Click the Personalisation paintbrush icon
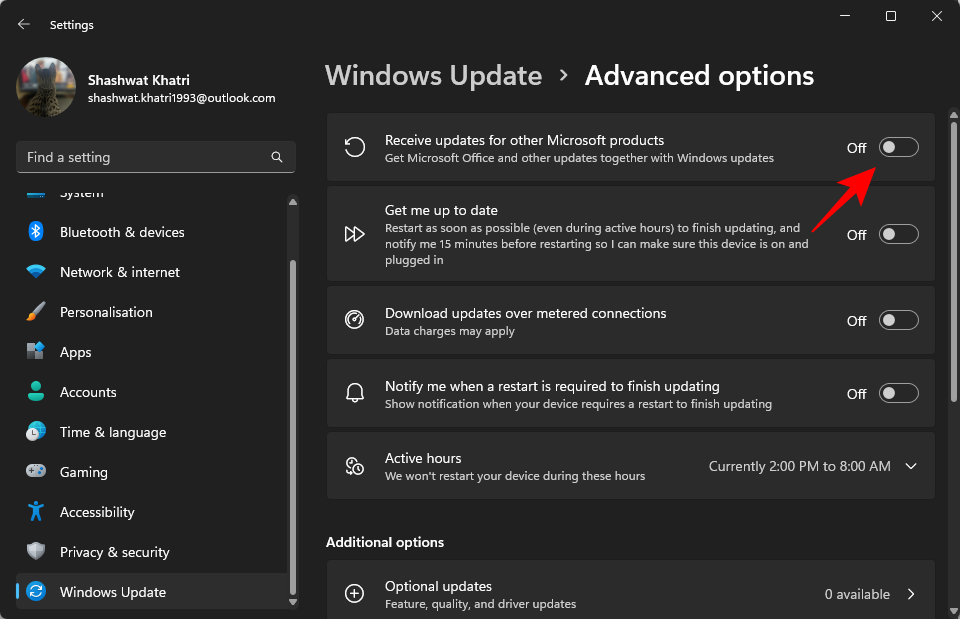960x619 pixels. tap(36, 312)
